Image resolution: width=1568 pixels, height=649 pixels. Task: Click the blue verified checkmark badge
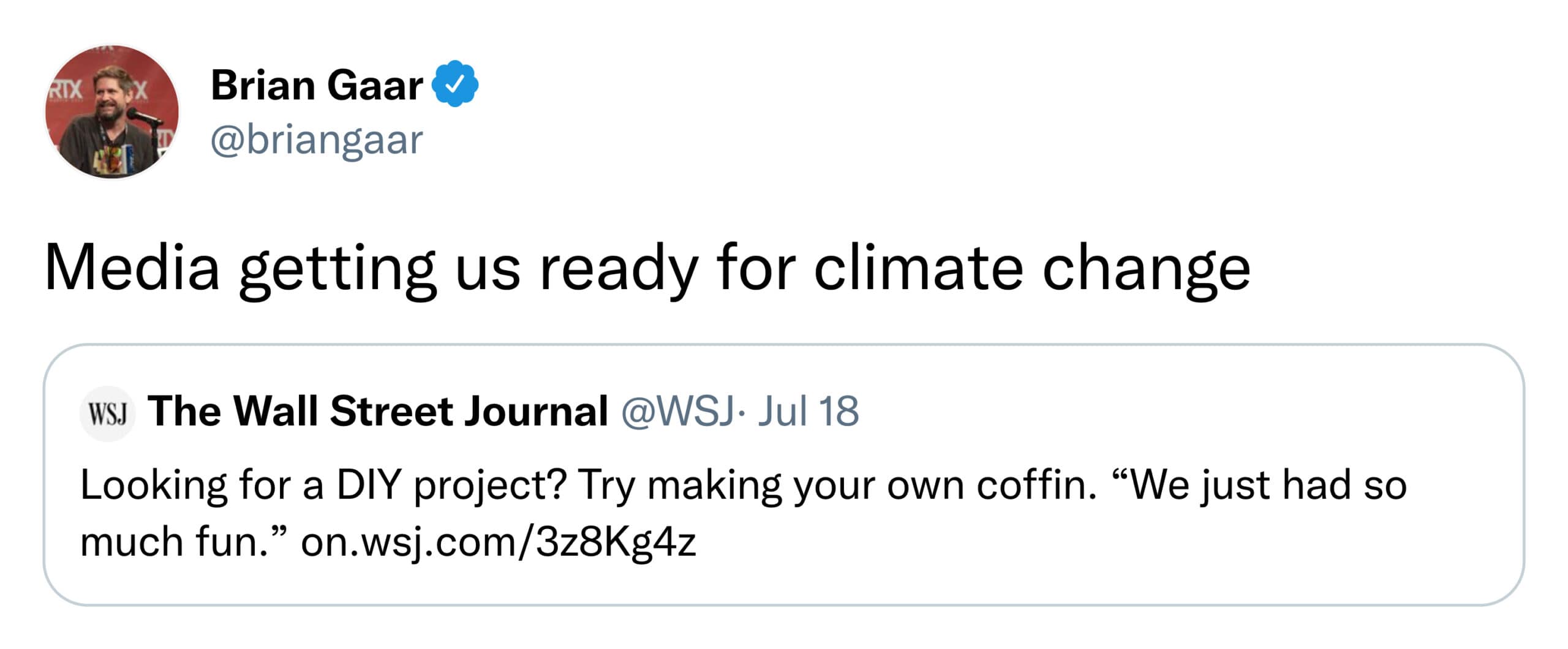(x=455, y=84)
